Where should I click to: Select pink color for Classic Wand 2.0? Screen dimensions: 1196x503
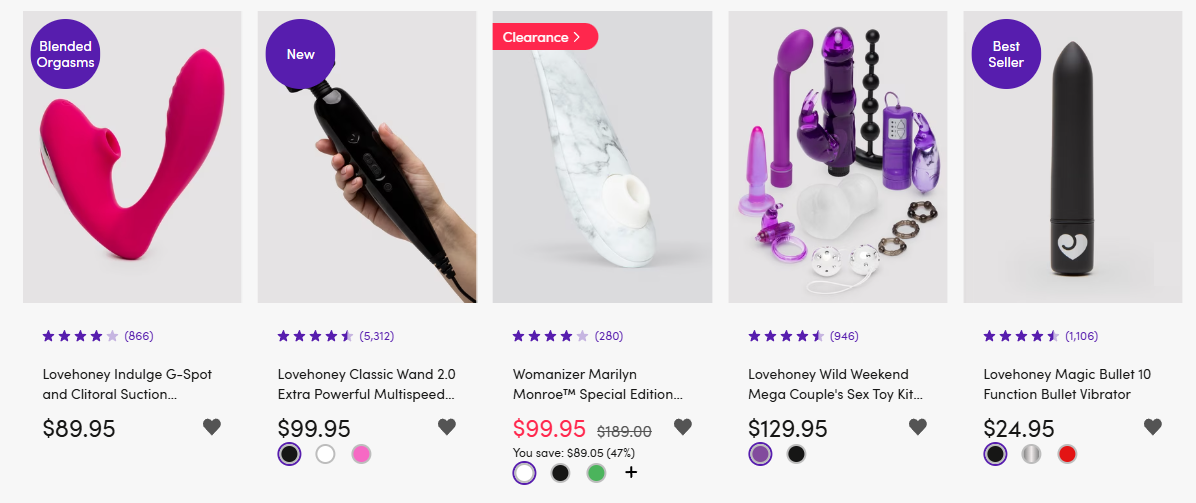[x=361, y=454]
